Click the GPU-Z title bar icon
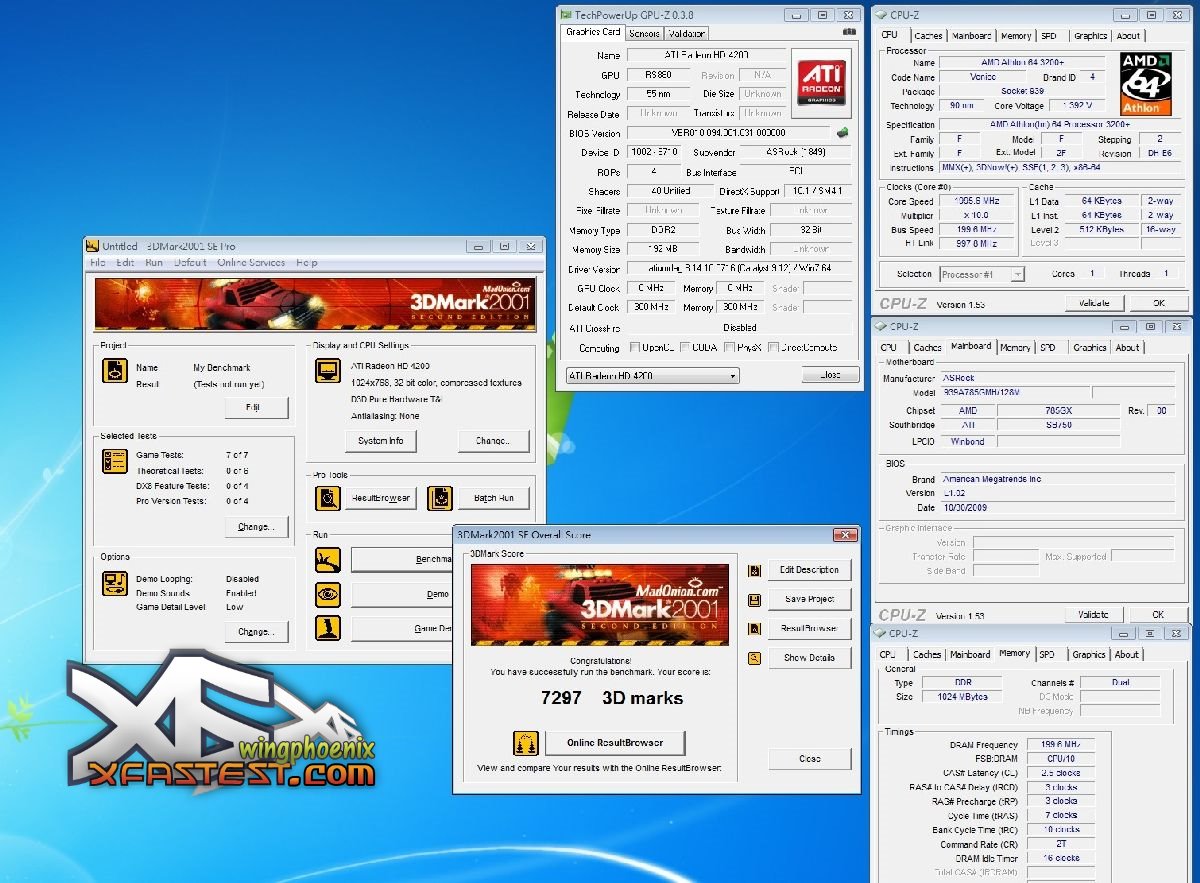Image resolution: width=1200 pixels, height=883 pixels. pyautogui.click(x=567, y=15)
